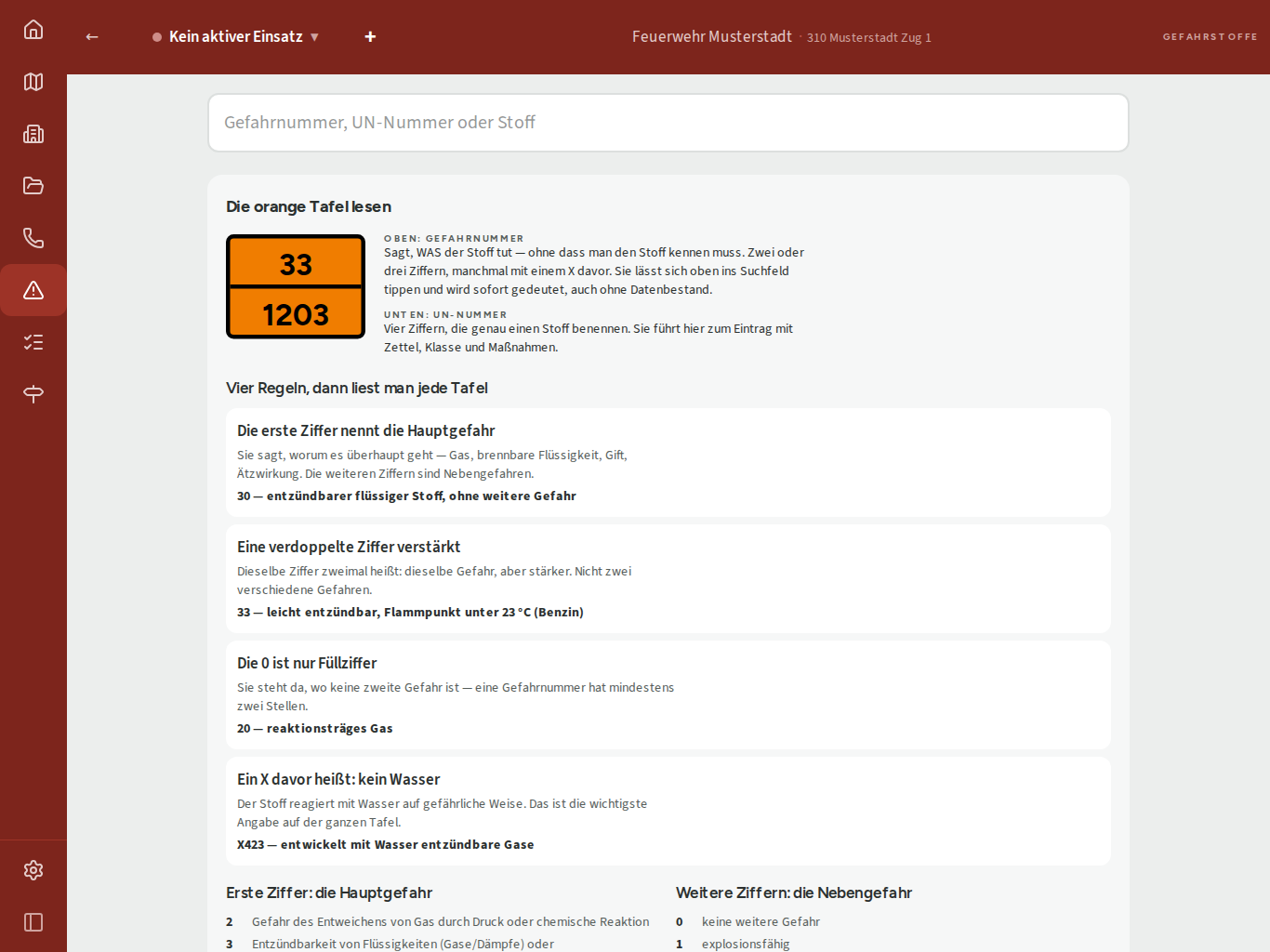Click '310 Musterstadt Zug 1' unit label
Screen dimensions: 1270x952
pyautogui.click(x=869, y=38)
